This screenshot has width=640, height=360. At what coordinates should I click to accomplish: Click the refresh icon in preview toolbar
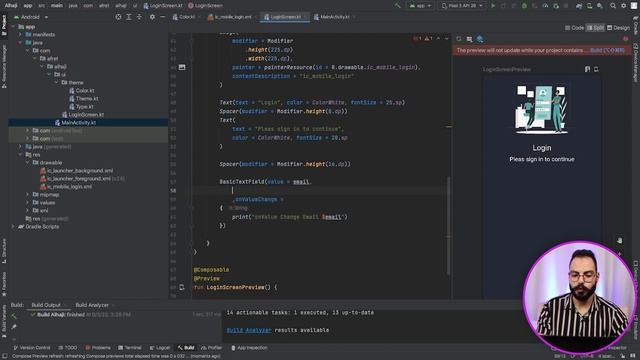point(459,39)
